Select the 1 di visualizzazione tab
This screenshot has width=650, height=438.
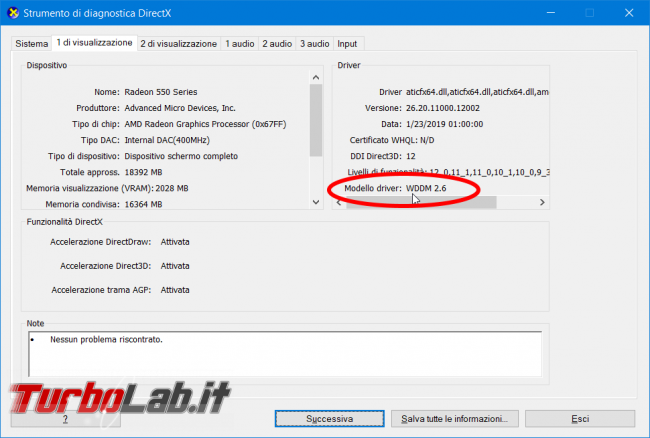tap(94, 43)
